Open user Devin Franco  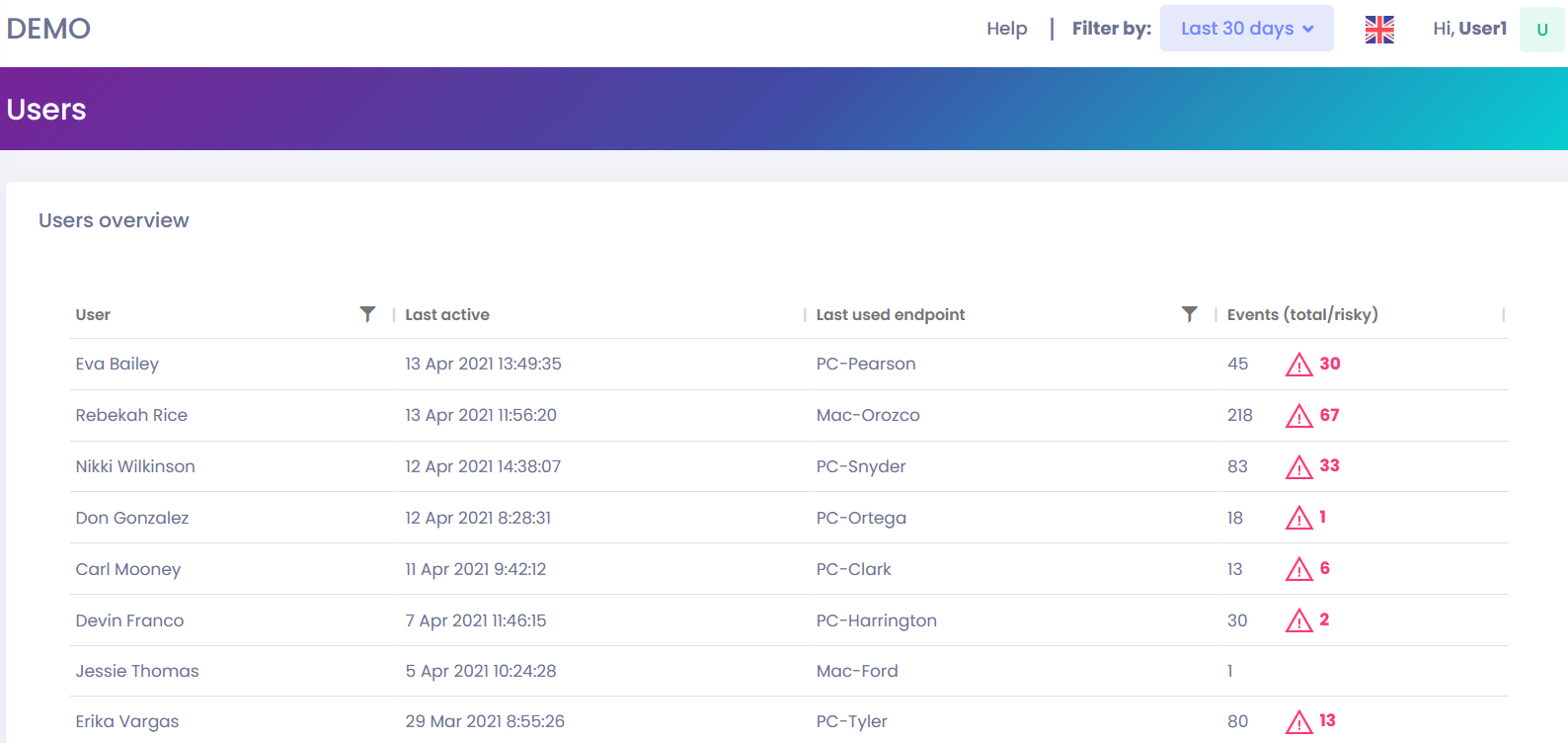coord(129,620)
